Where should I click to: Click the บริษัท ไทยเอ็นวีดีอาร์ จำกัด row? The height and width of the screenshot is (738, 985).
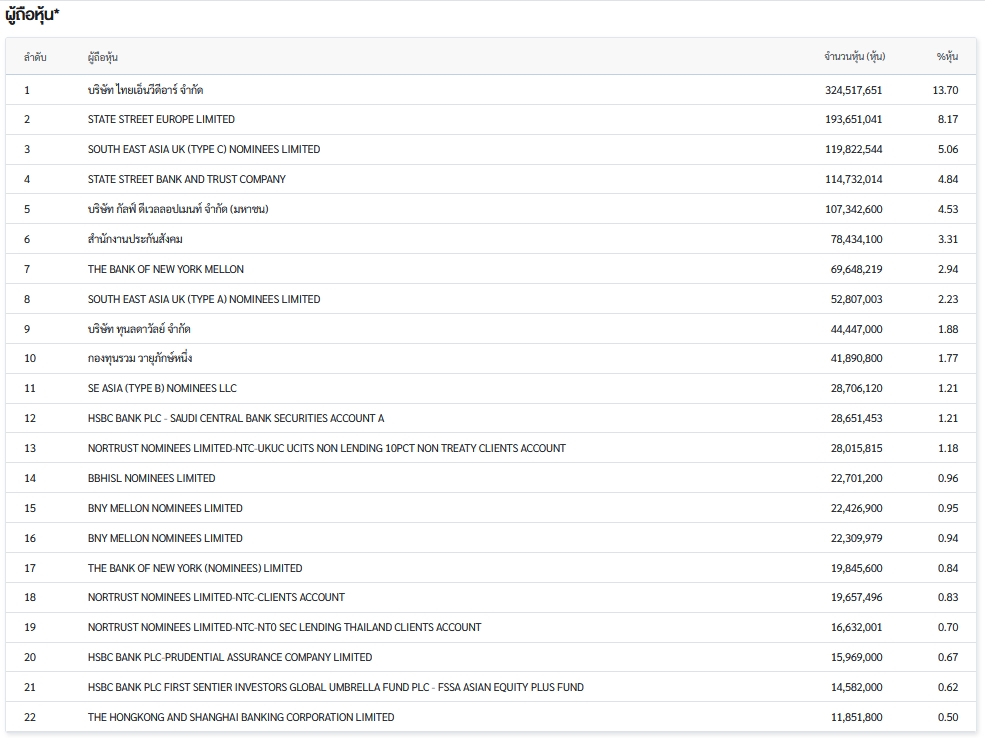(x=146, y=90)
